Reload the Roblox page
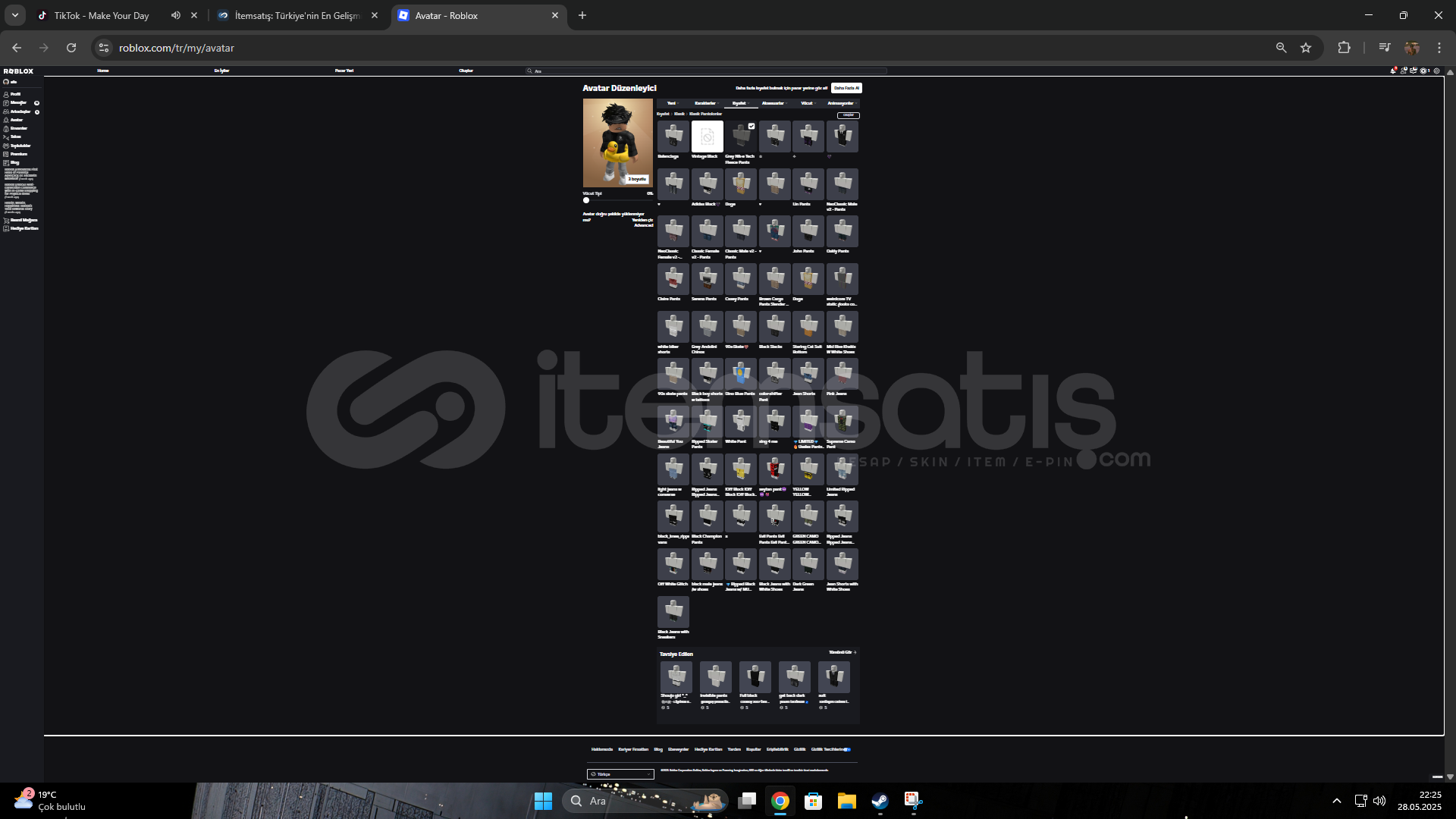Image resolution: width=1456 pixels, height=819 pixels. pyautogui.click(x=71, y=48)
